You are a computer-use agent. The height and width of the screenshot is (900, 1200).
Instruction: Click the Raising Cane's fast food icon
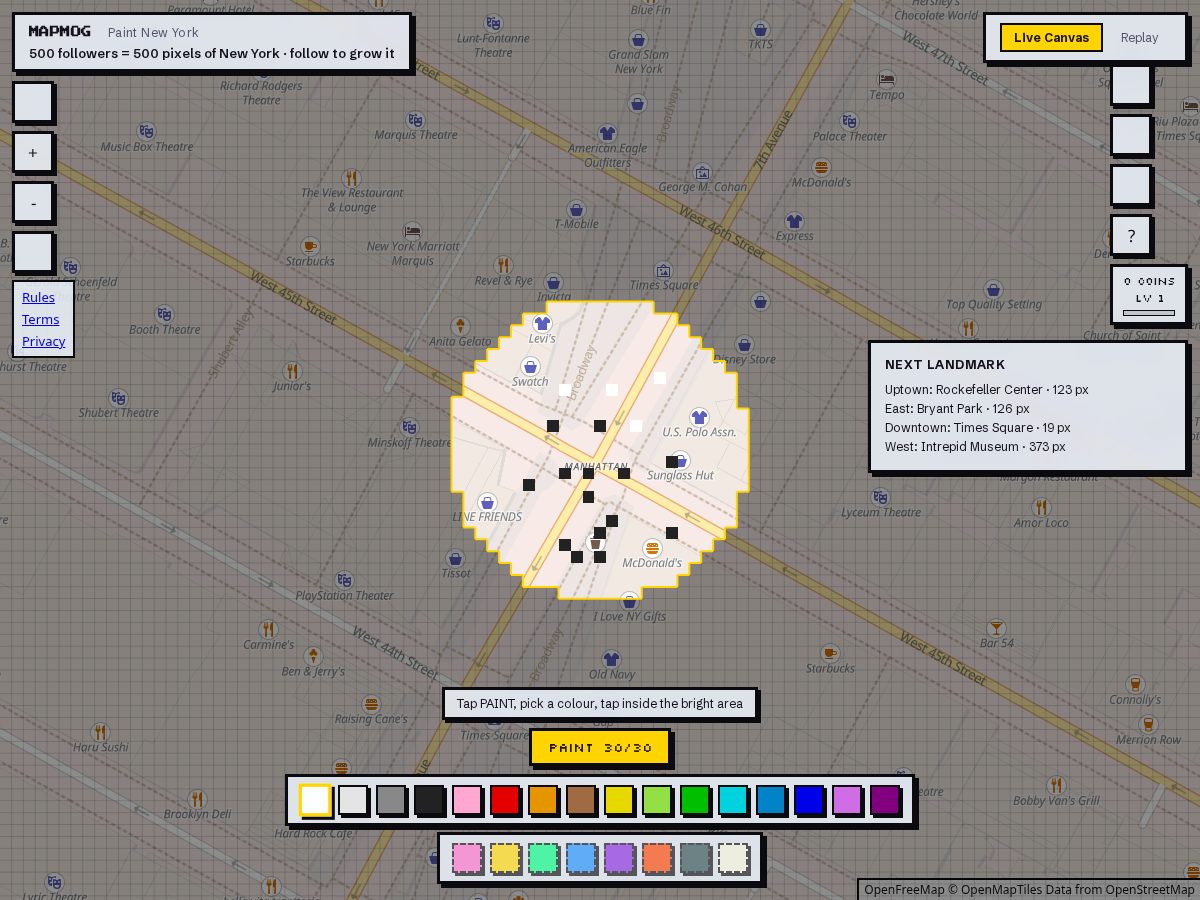click(x=371, y=704)
